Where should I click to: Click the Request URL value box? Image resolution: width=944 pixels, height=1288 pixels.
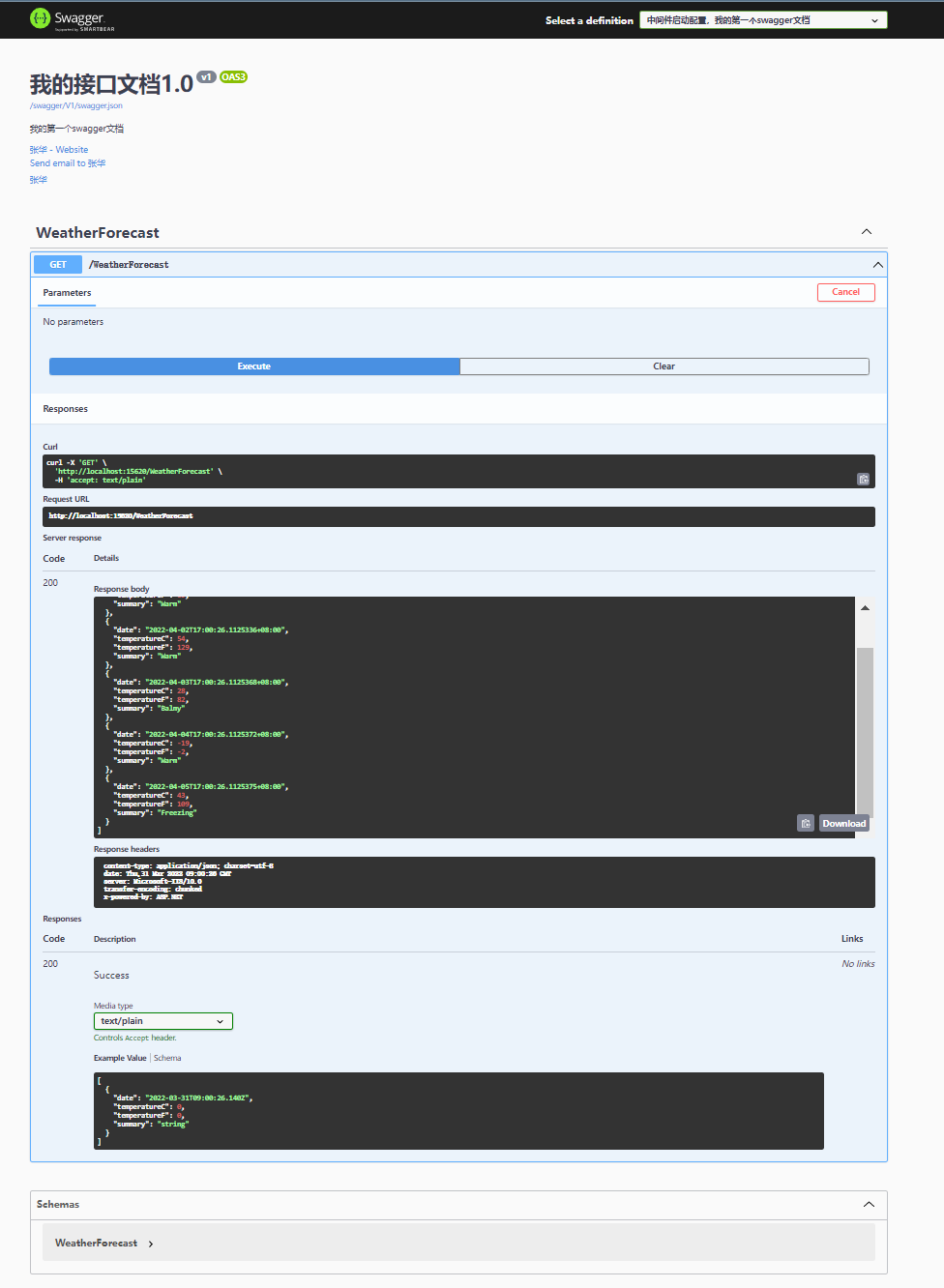[458, 516]
